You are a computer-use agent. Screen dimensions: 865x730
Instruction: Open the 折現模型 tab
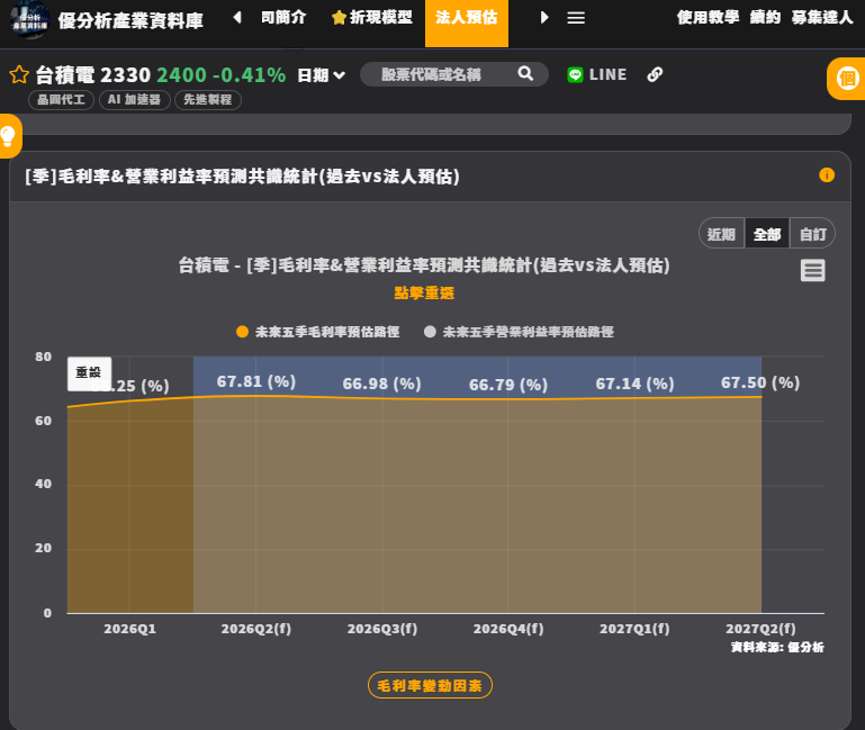point(372,18)
